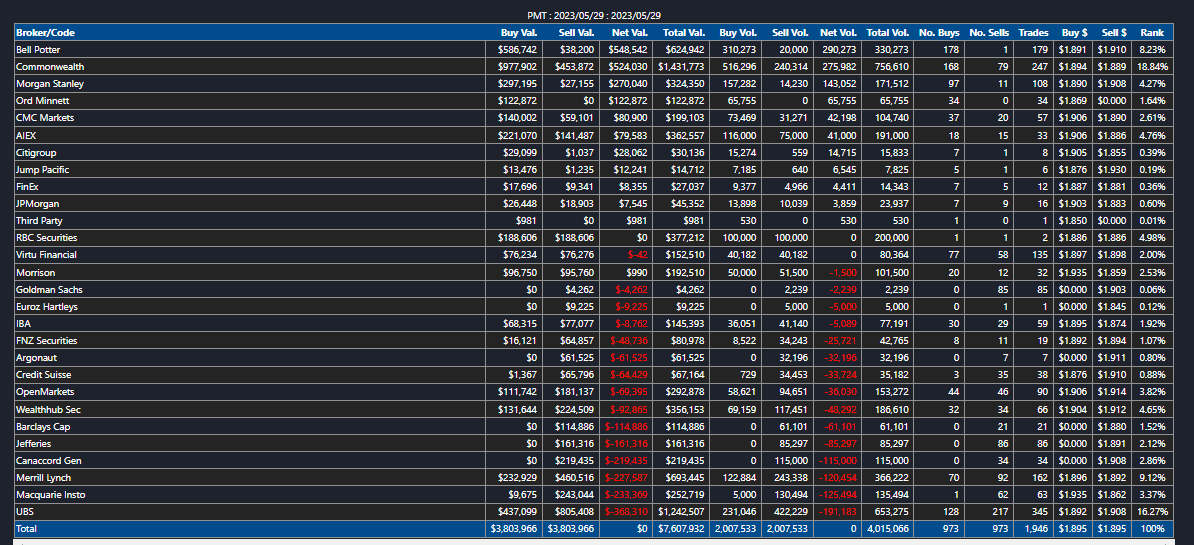
Task: Click the Virtu Financial broker name
Action: (46, 255)
